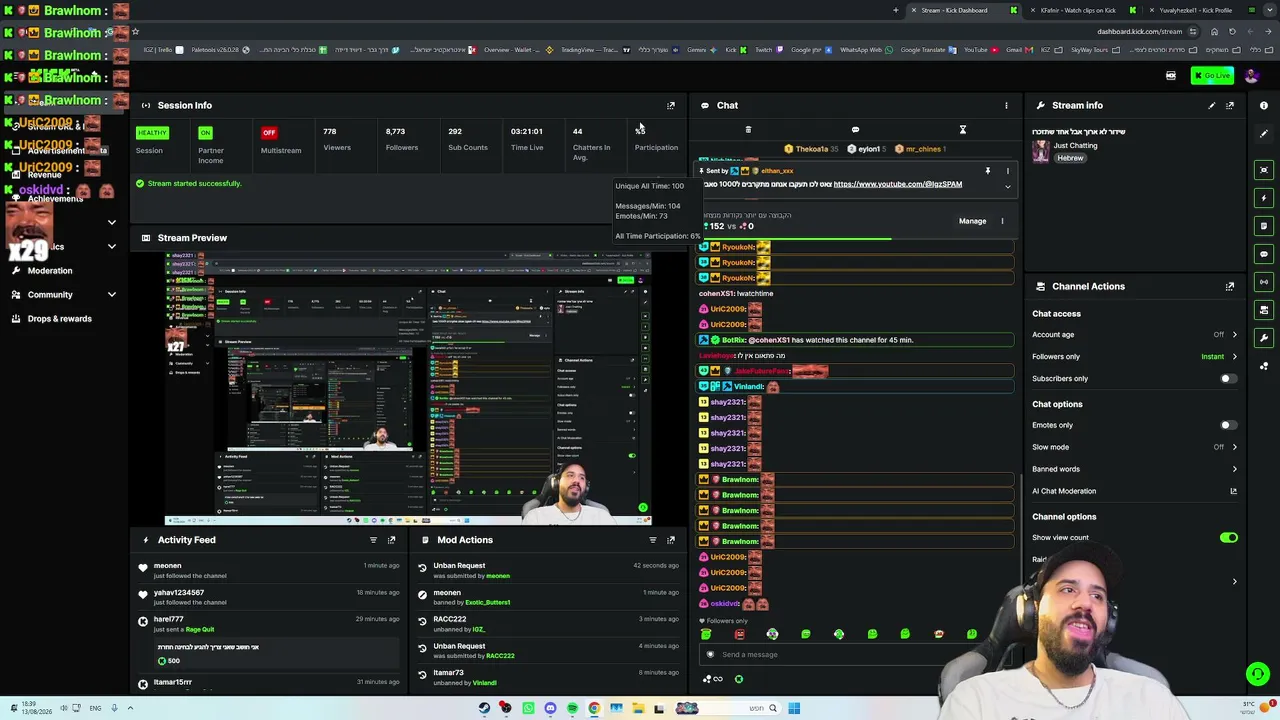Click the Stream Preview video thumbnail
Screen dimensions: 1280x720
pyautogui.click(x=408, y=387)
